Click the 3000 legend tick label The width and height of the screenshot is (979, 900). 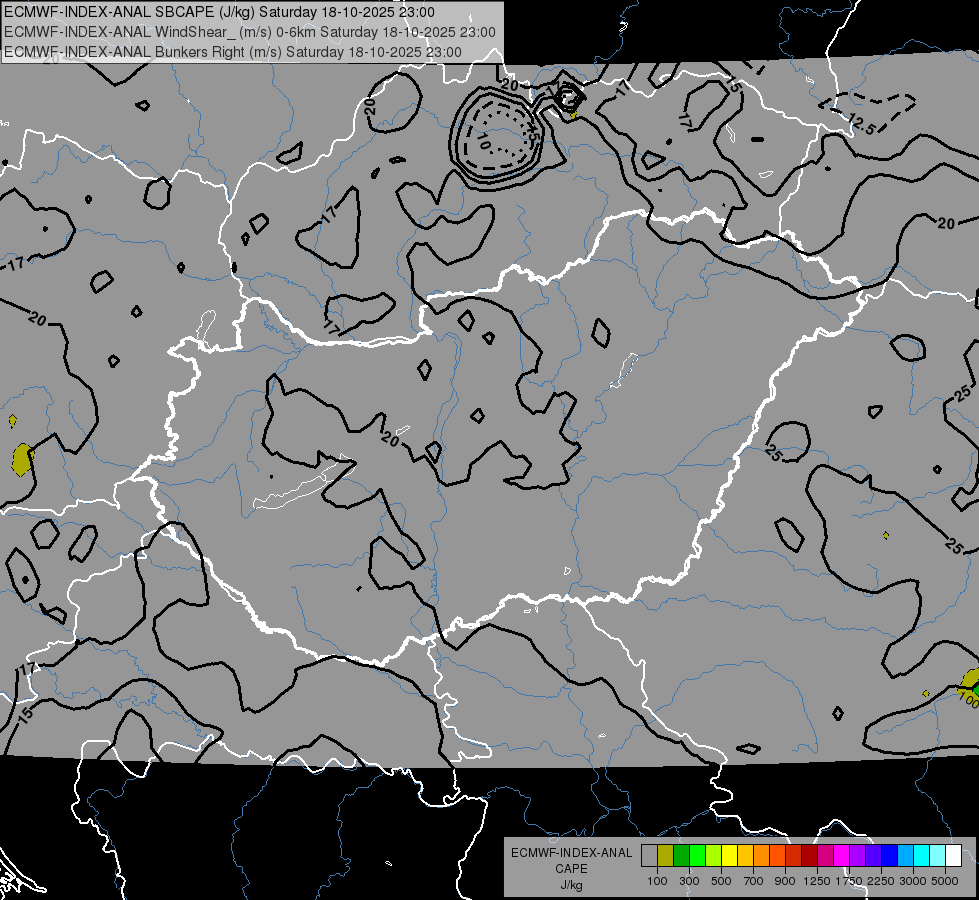point(913,881)
